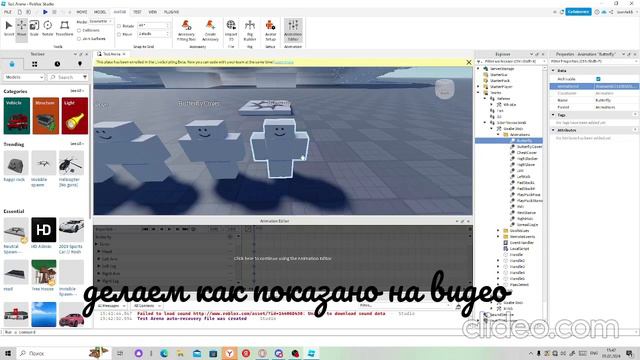640x360 pixels.
Task: Click See all next to Categories
Action: click(x=76, y=91)
